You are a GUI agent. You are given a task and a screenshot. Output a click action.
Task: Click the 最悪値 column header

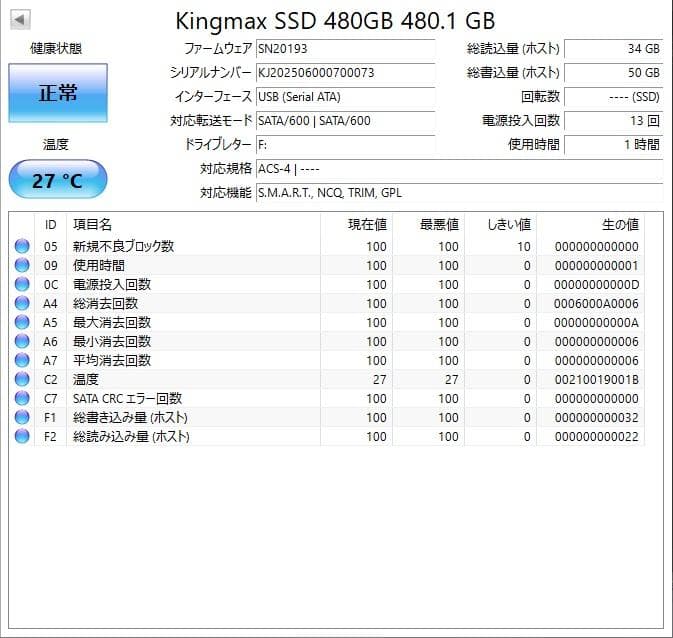428,225
